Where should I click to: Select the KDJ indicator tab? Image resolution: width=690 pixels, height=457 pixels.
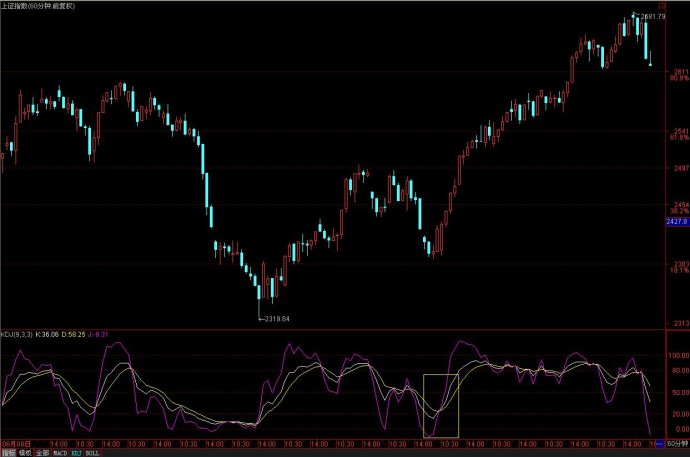pyautogui.click(x=77, y=453)
